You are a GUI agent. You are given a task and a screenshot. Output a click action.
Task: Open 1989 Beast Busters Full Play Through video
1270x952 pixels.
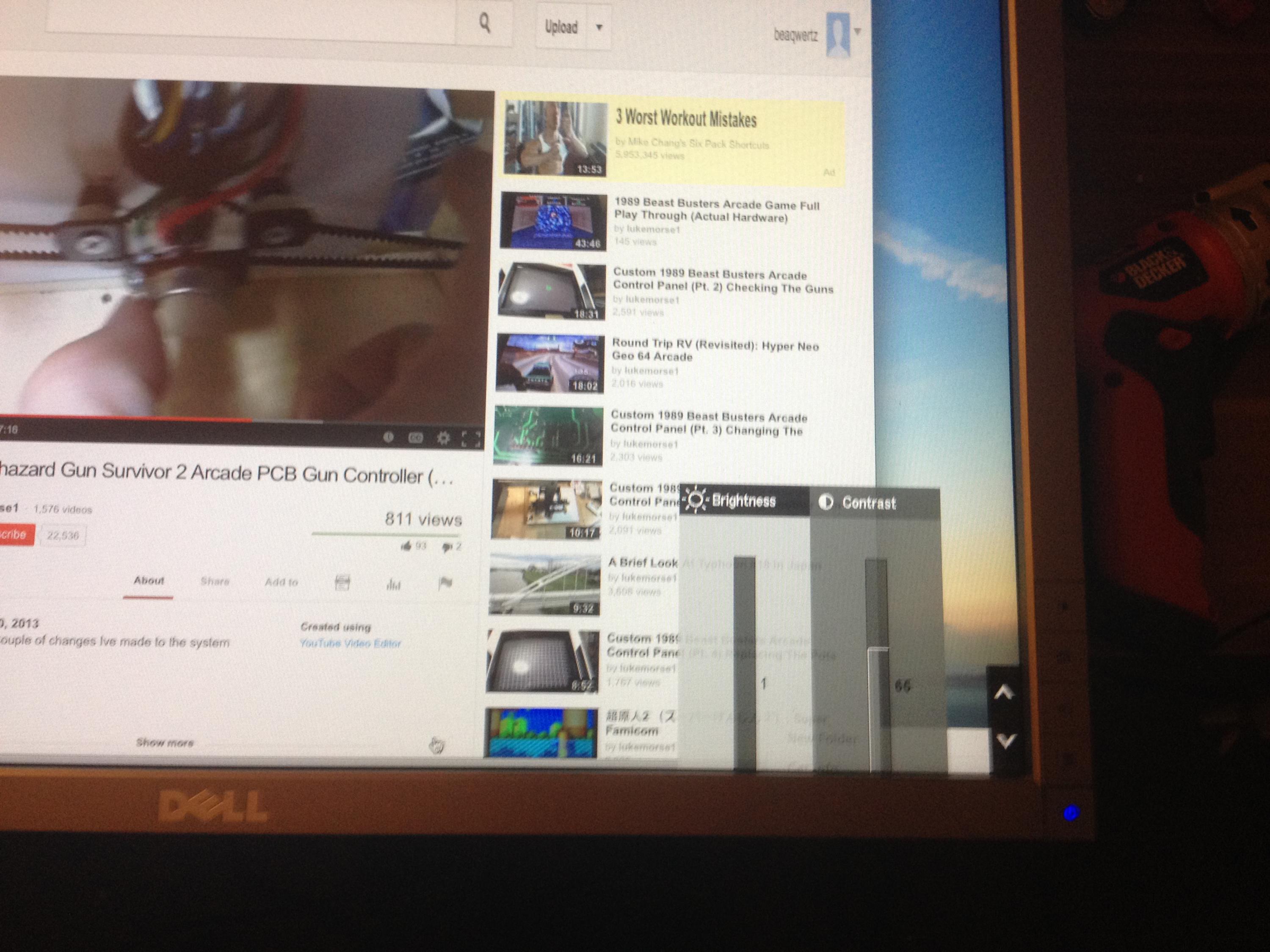tap(717, 211)
